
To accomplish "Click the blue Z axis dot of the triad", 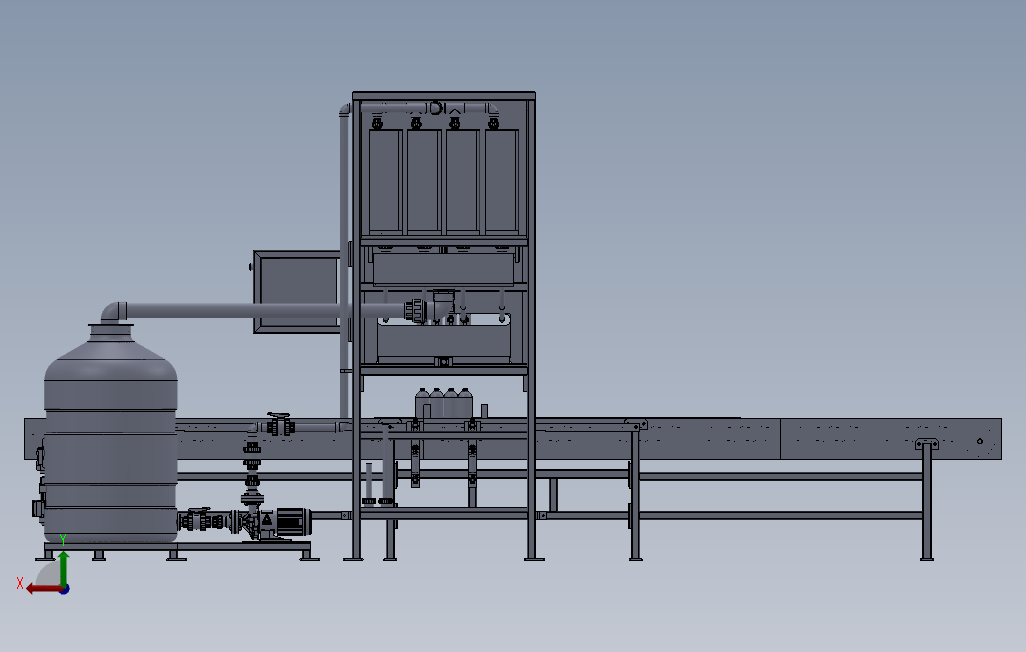I will pyautogui.click(x=65, y=590).
